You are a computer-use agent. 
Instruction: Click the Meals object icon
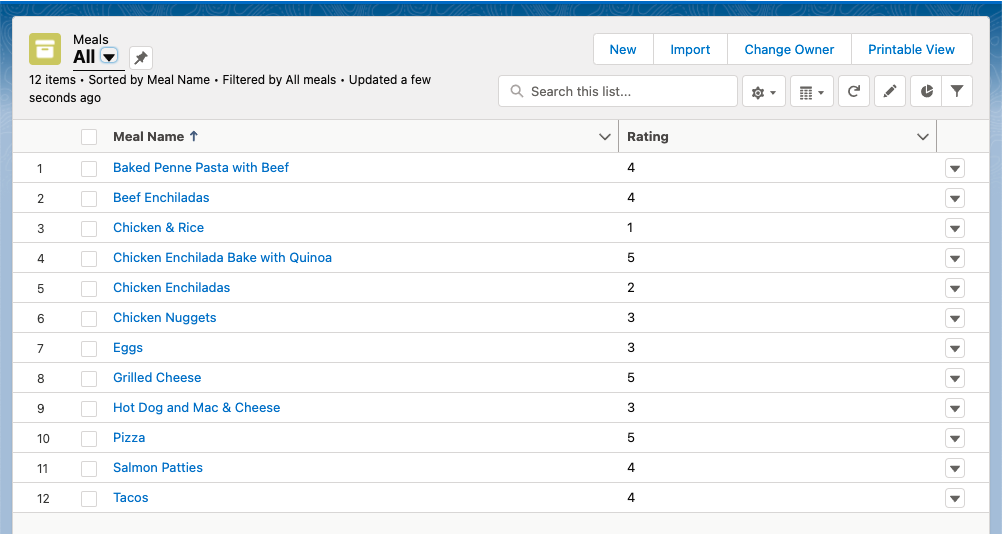[x=45, y=49]
